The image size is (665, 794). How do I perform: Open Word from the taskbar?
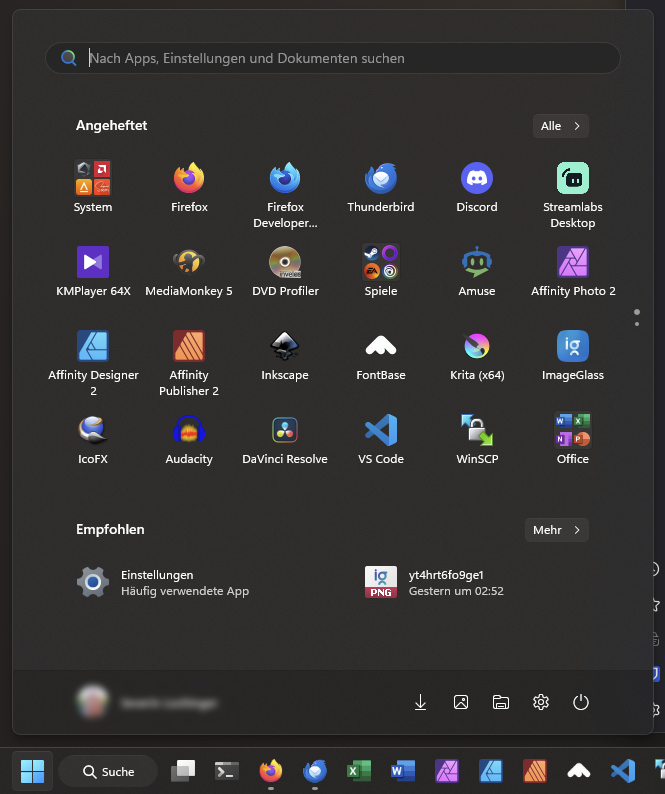tap(403, 771)
